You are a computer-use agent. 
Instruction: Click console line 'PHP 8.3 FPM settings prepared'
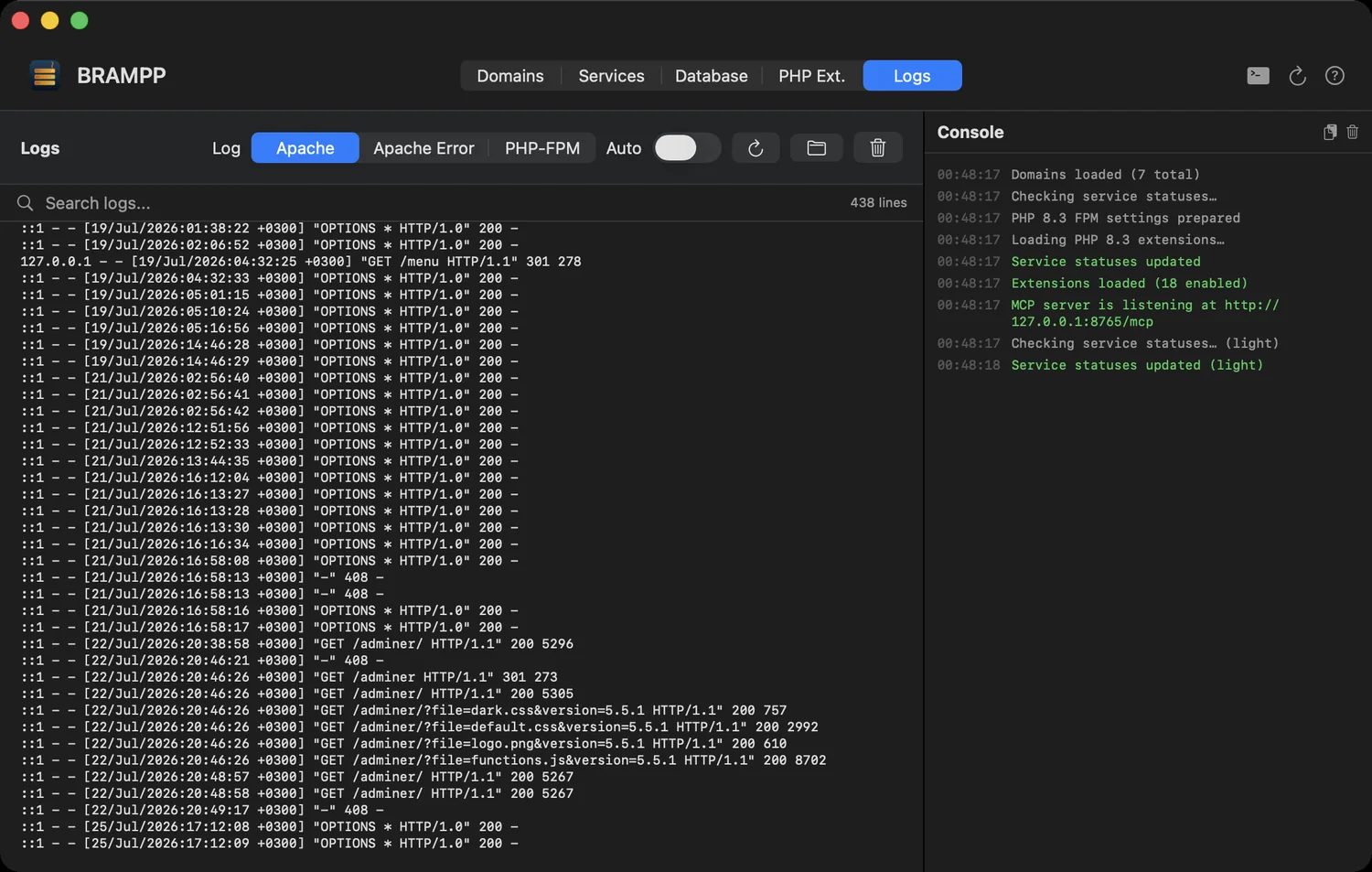(x=1125, y=219)
